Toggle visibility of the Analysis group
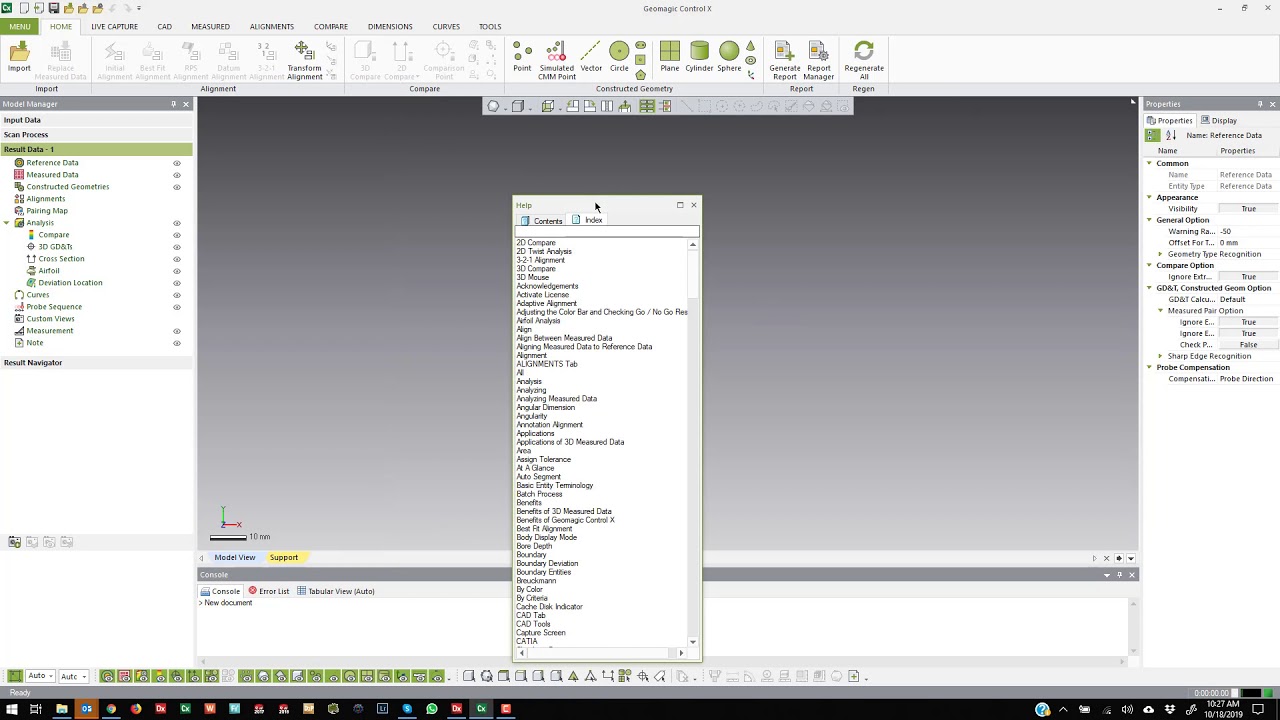 click(x=177, y=223)
